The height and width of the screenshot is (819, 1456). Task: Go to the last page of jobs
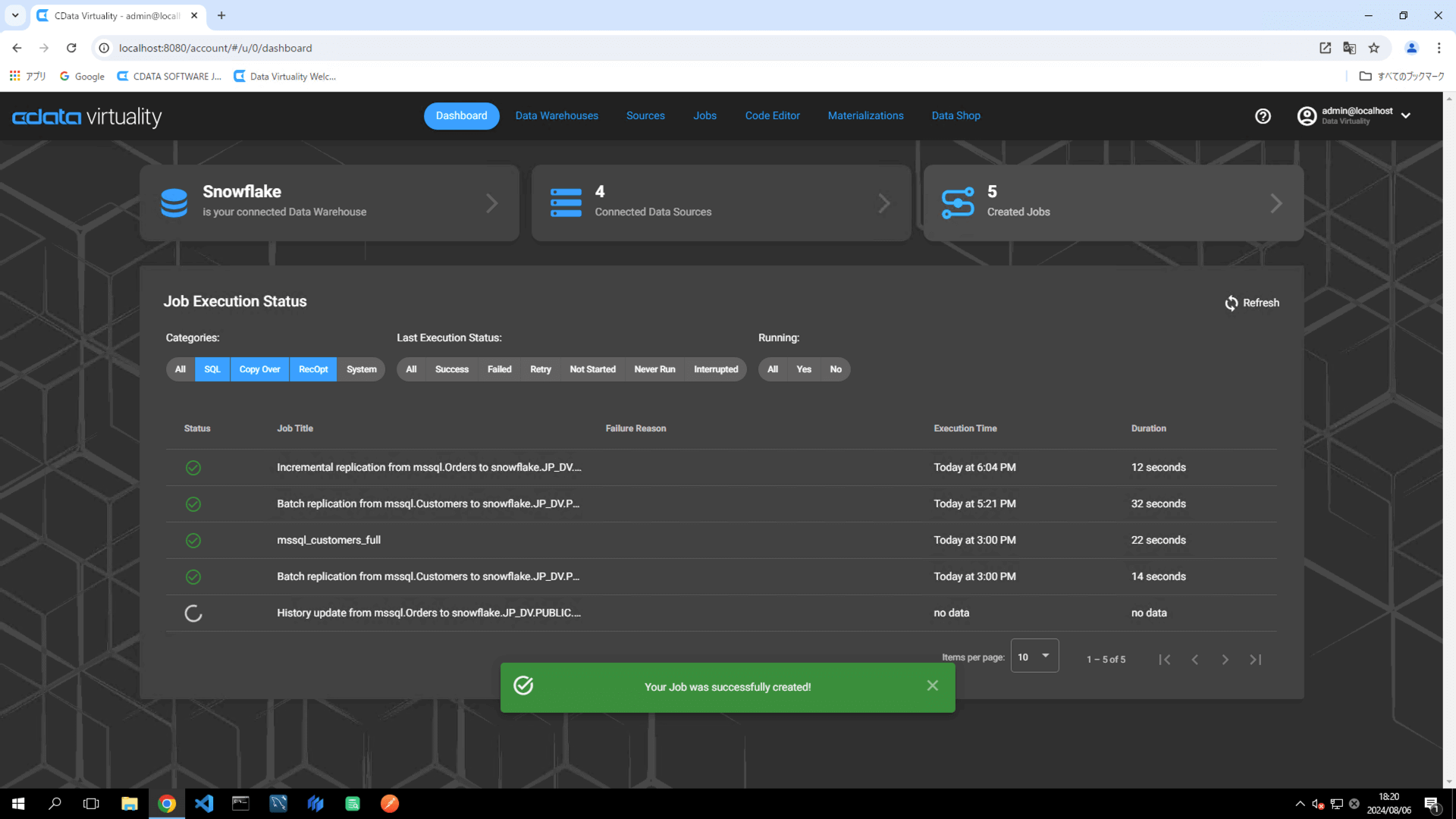click(1255, 660)
